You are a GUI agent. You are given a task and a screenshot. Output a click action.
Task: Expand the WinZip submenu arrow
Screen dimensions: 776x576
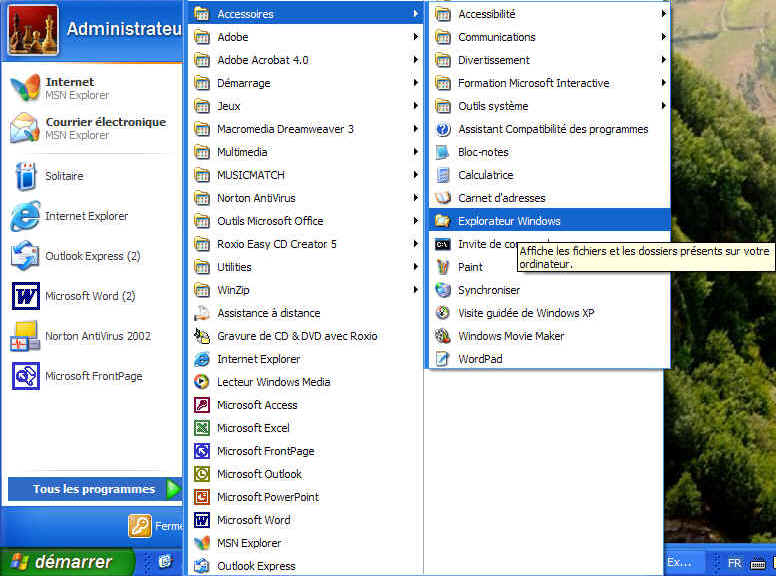click(x=416, y=290)
